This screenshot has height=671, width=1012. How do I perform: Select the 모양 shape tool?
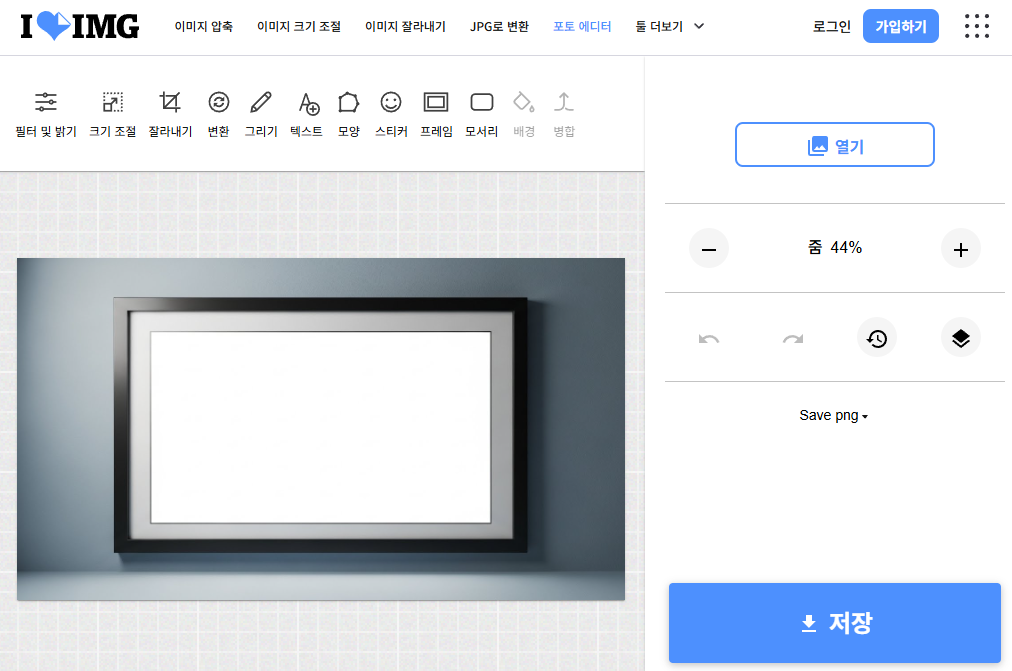point(347,110)
